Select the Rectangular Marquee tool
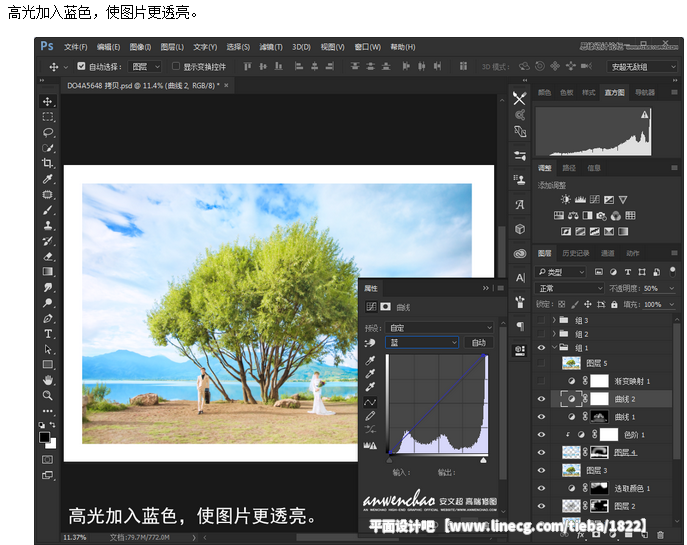Viewport: 687px width, 545px height. pos(47,117)
